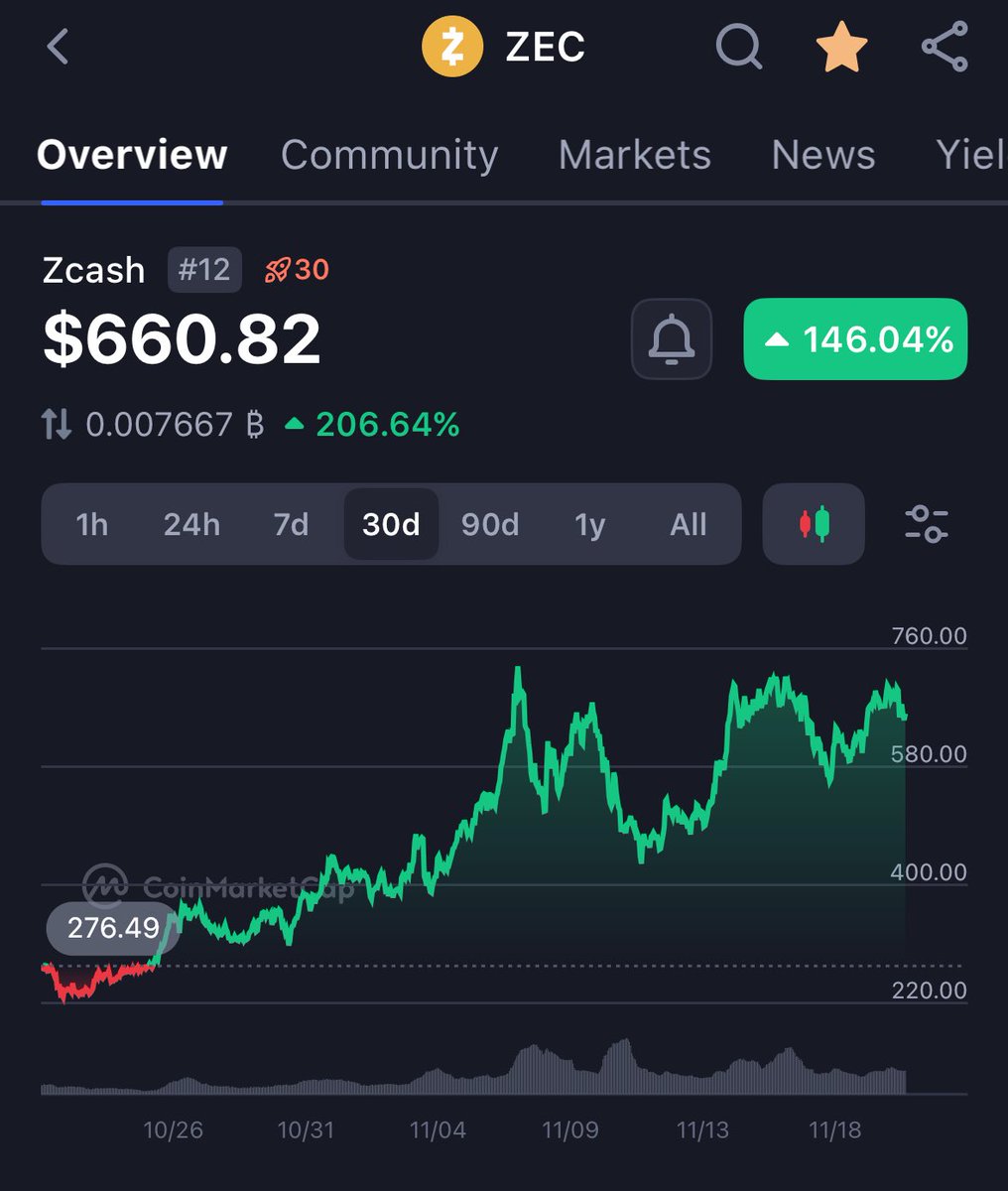The height and width of the screenshot is (1191, 1008).
Task: Open the search magnifier icon
Action: 739,47
